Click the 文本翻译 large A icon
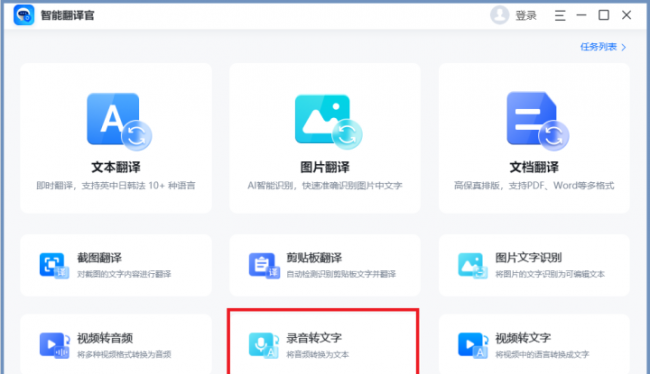Screen dimensions: 650x374 119,121
